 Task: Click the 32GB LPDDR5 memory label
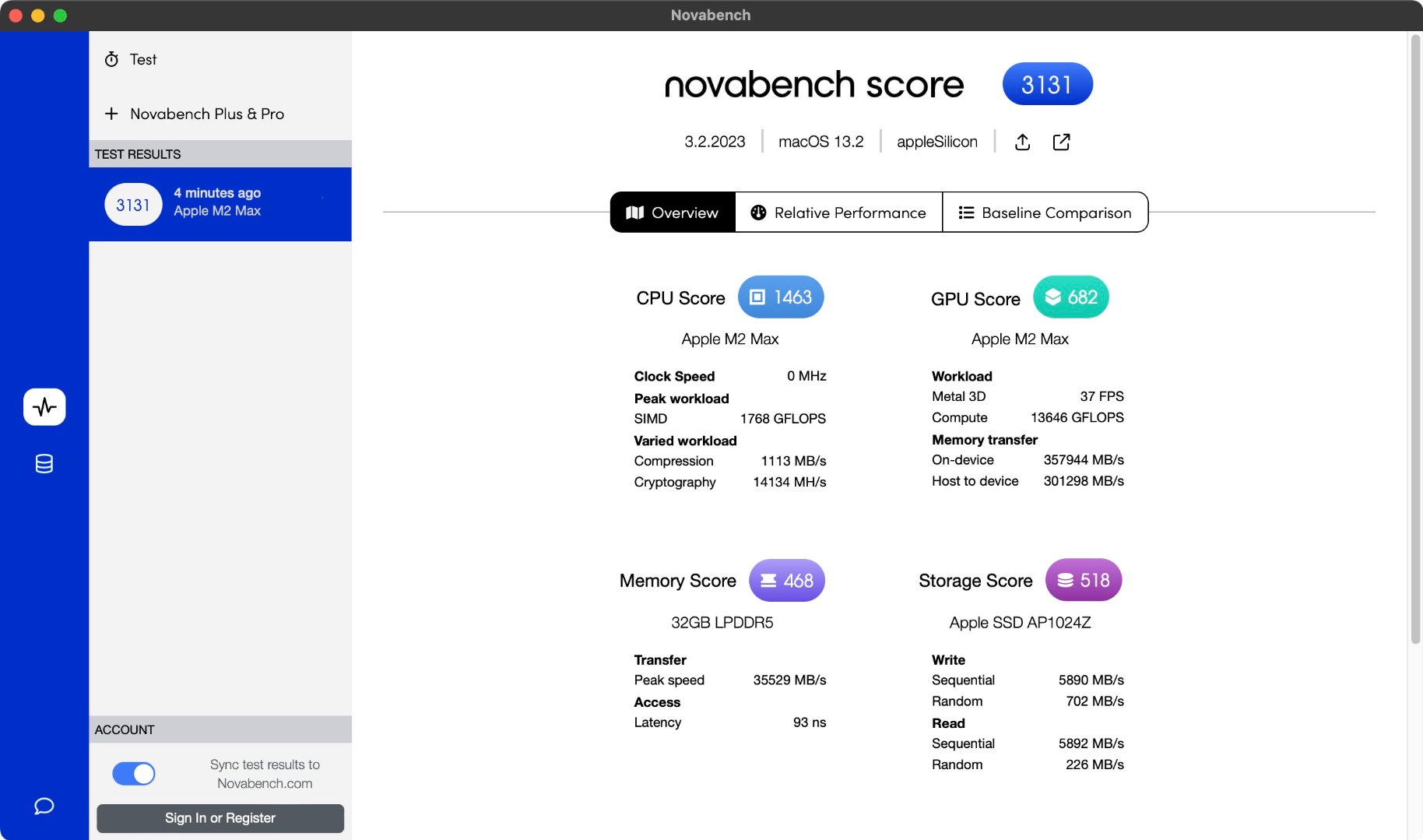722,623
